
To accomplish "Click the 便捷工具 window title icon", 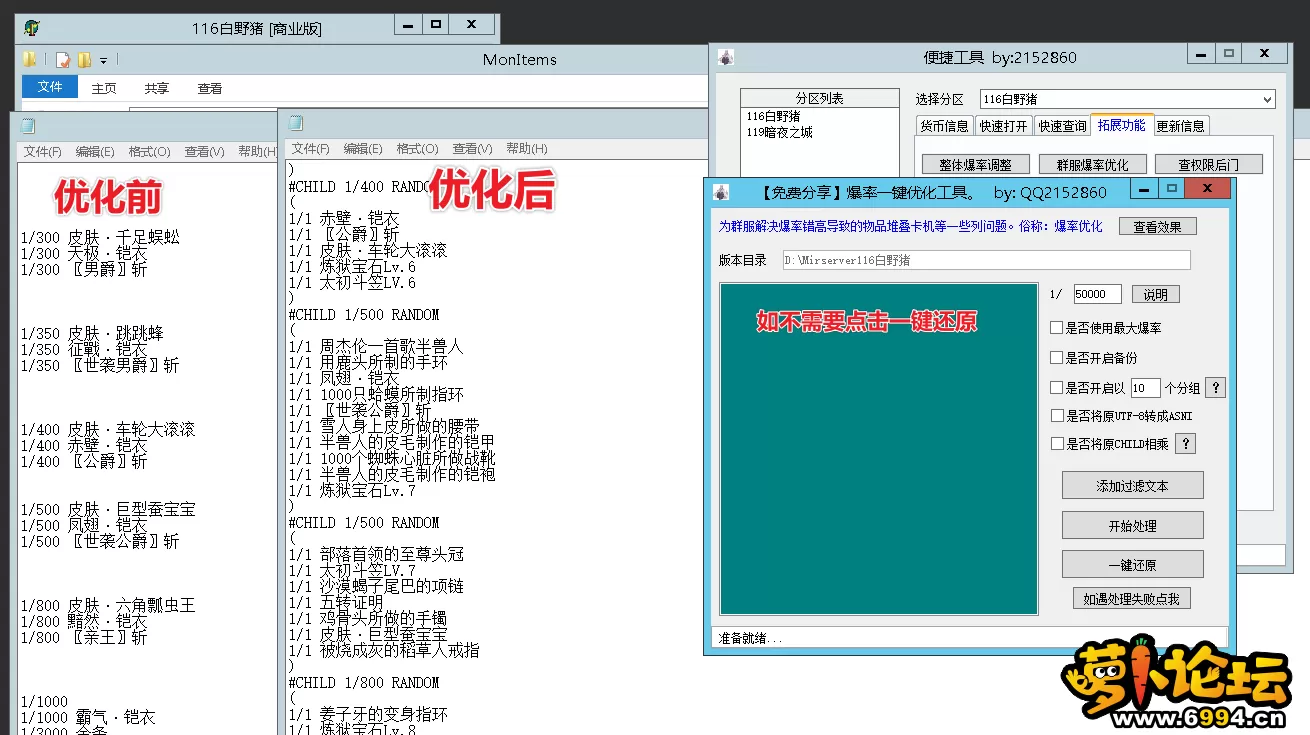I will [x=726, y=58].
